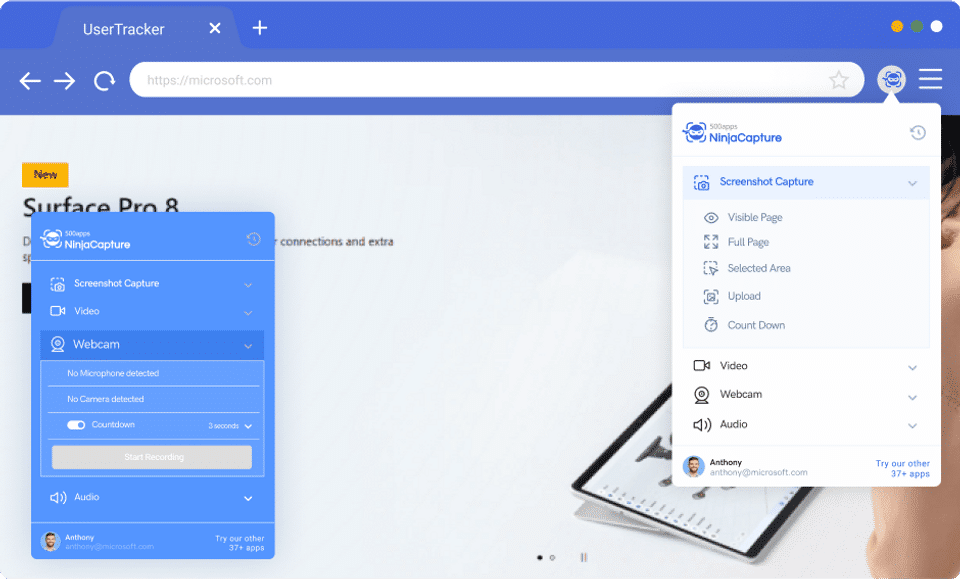Viewport: 960px width, 579px height.
Task: Open capture history in the white NinjaCapture panel
Action: click(917, 132)
